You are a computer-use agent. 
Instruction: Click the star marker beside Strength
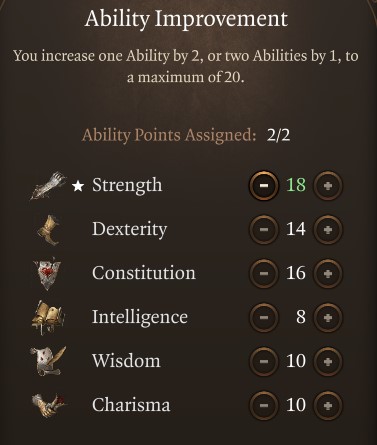pos(78,186)
